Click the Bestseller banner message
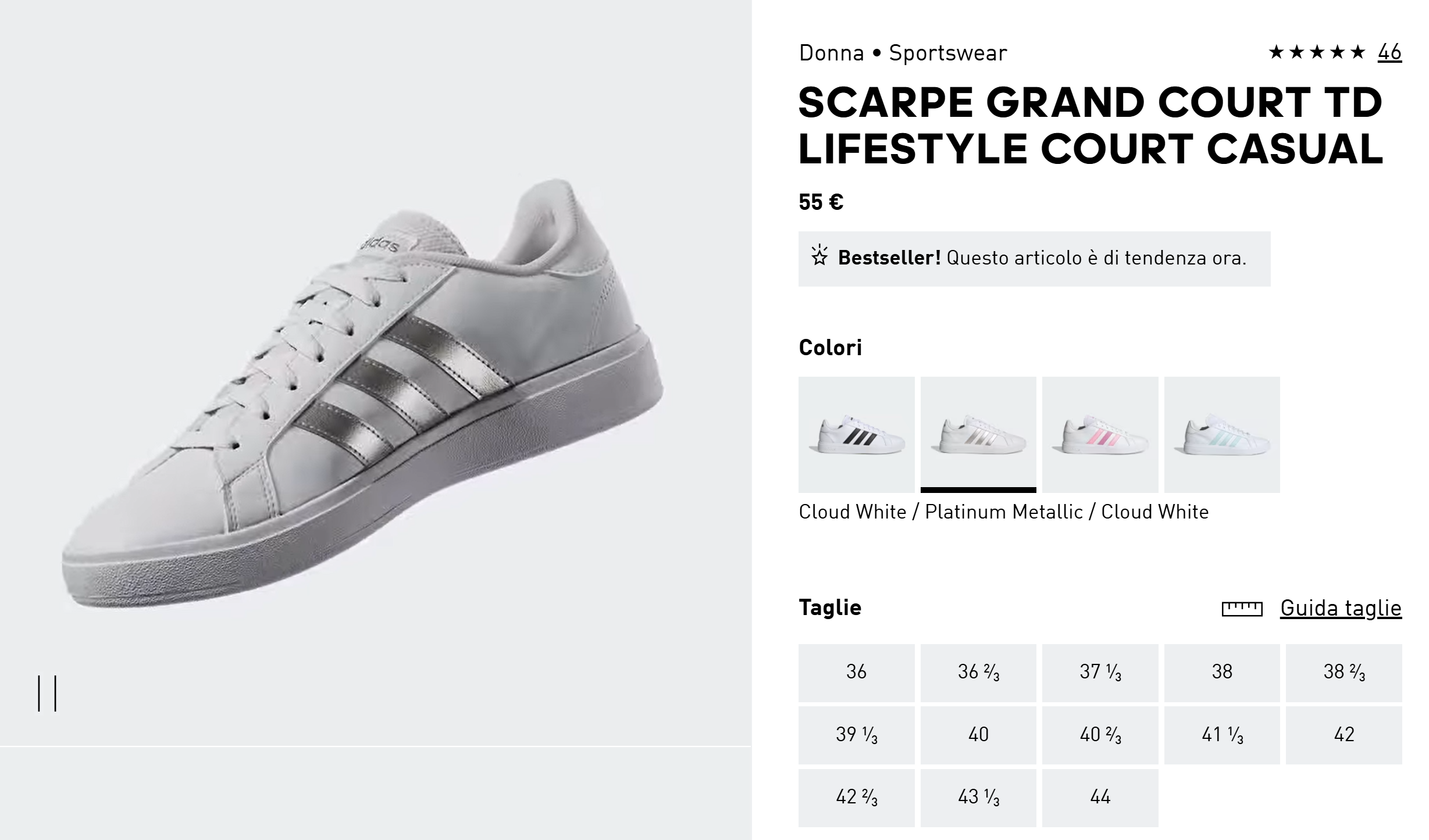 click(1041, 258)
